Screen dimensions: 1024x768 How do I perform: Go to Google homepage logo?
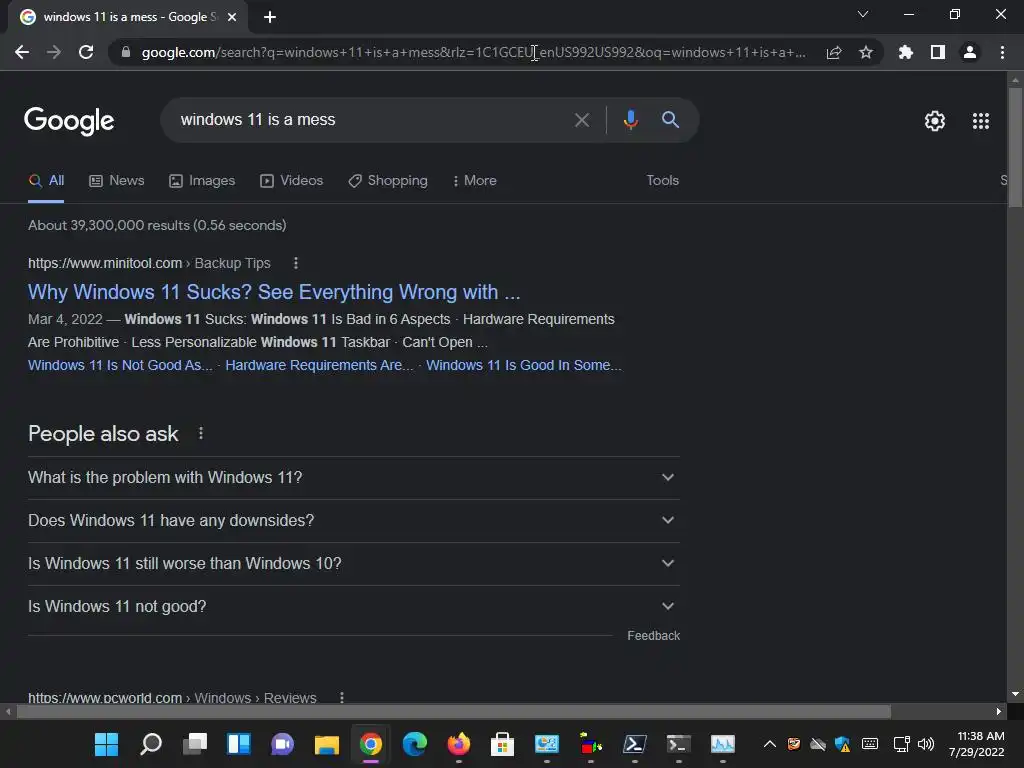(x=69, y=121)
